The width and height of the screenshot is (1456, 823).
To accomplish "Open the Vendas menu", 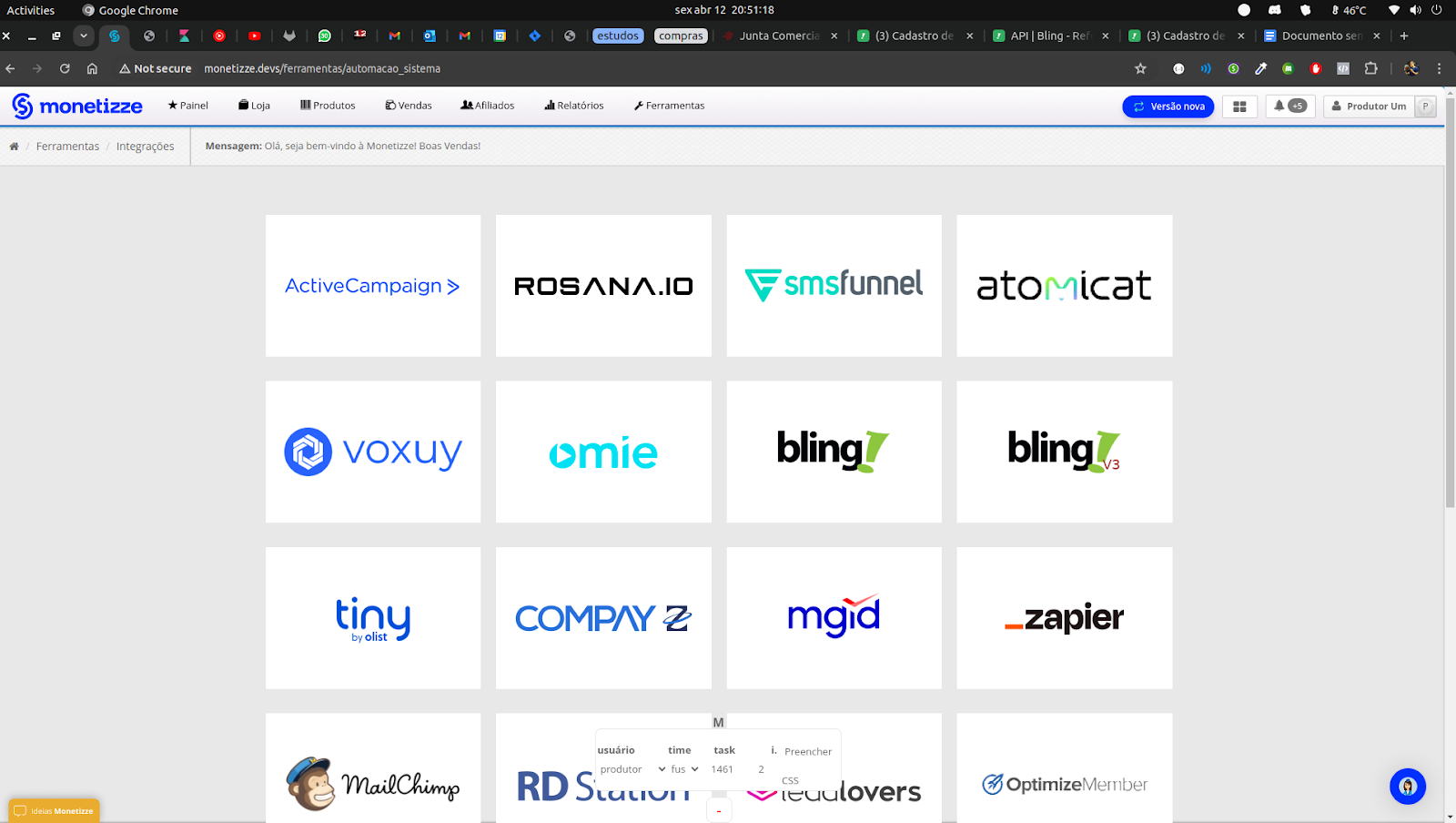I will coord(409,106).
